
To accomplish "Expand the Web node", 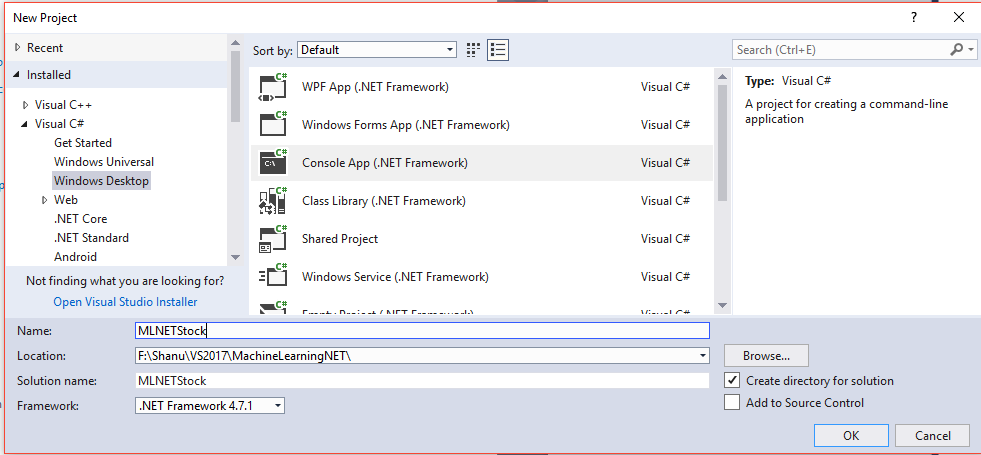I will [x=44, y=200].
